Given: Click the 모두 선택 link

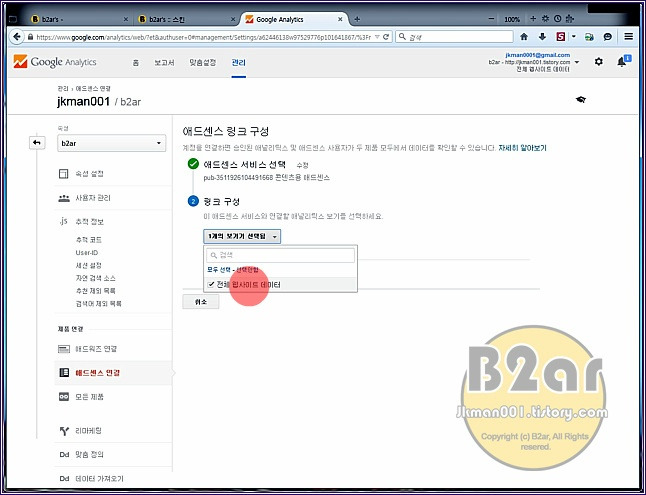Looking at the screenshot, I should coord(219,270).
